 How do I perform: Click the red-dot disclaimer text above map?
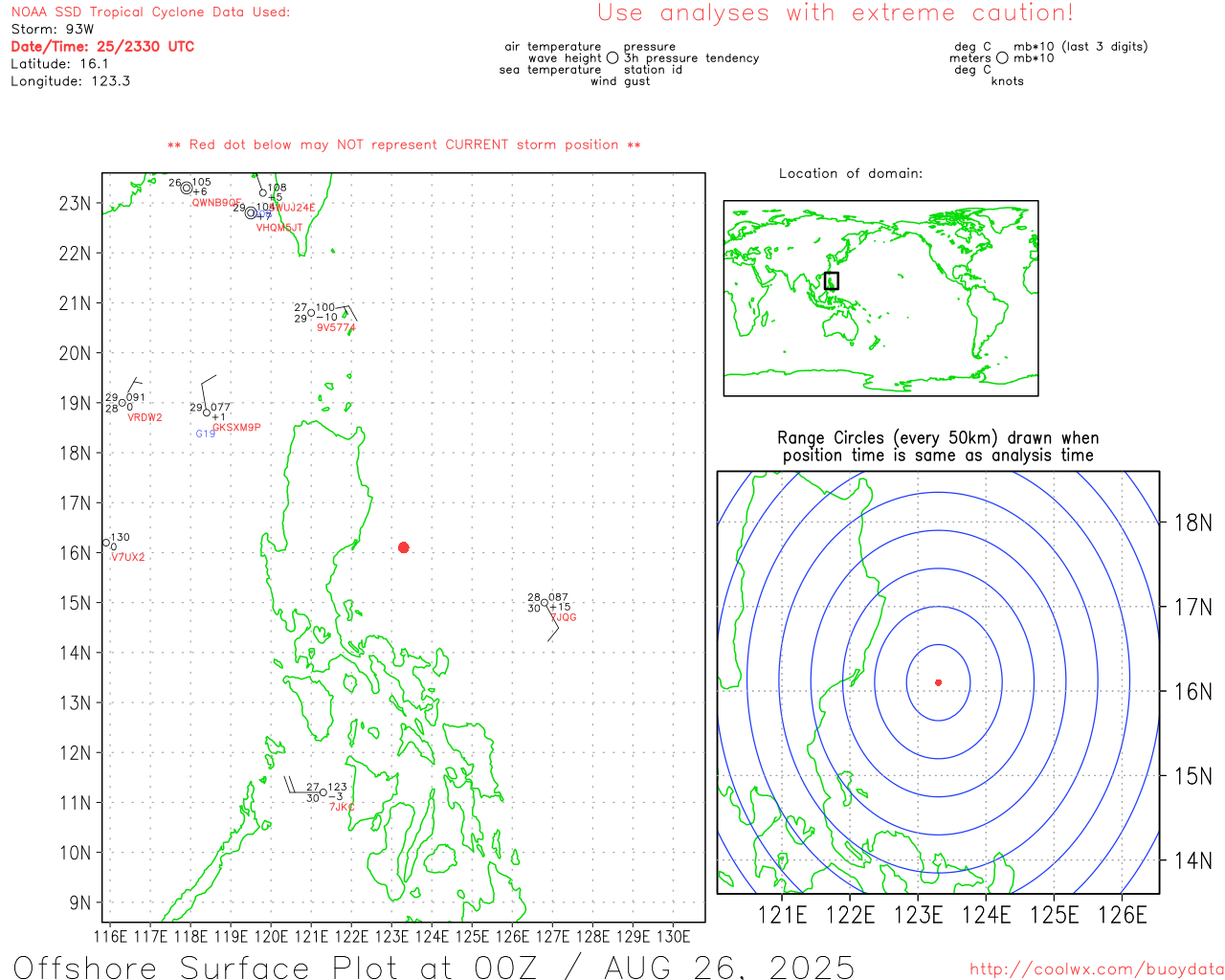pyautogui.click(x=404, y=145)
